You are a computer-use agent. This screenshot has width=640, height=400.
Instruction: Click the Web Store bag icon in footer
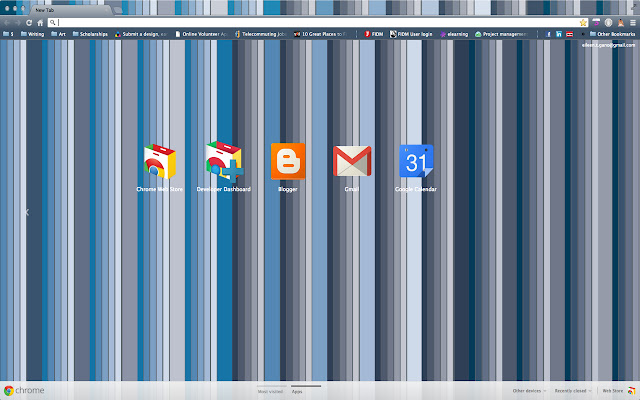(x=631, y=391)
